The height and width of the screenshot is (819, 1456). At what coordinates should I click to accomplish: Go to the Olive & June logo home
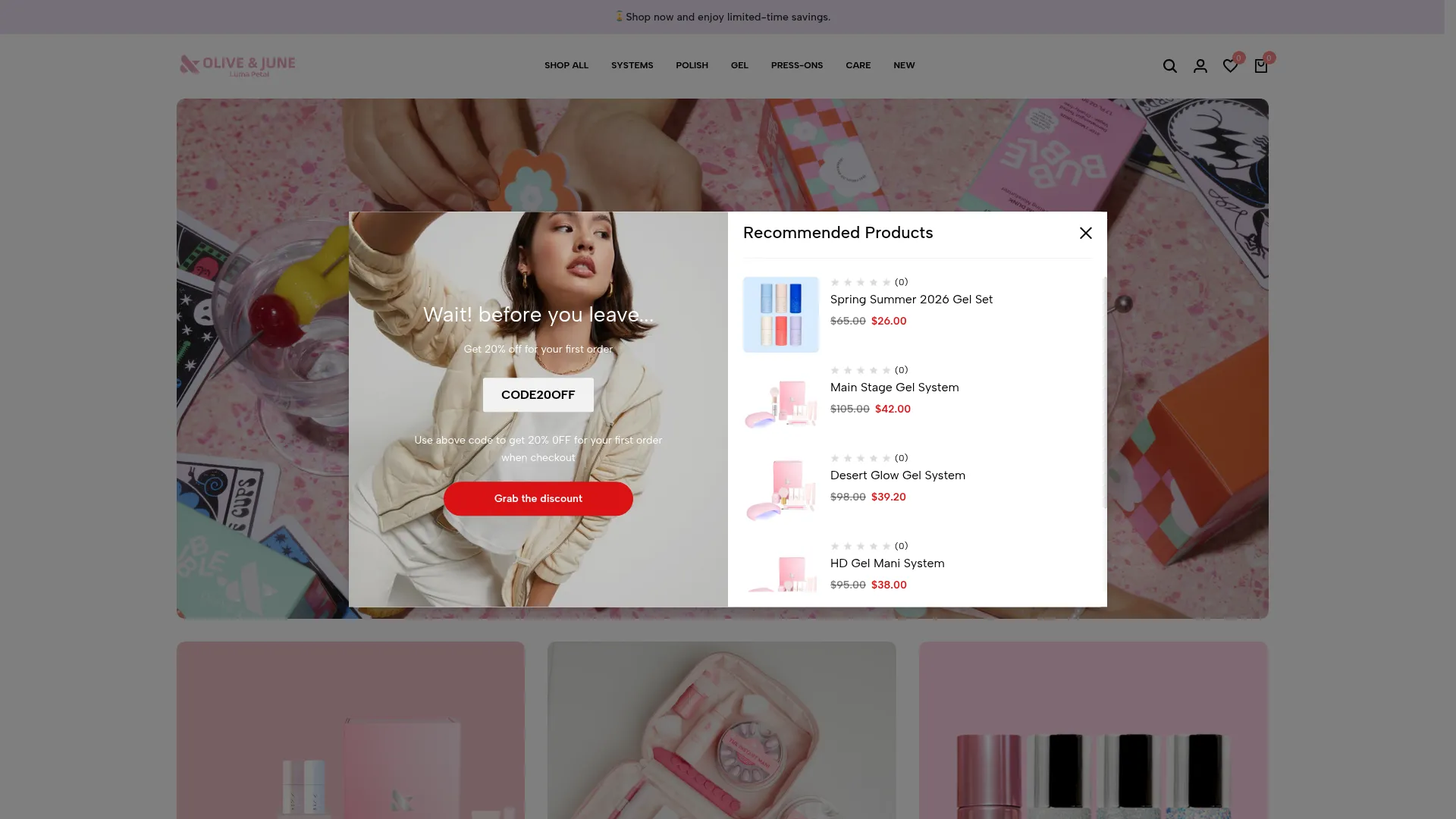(x=237, y=66)
